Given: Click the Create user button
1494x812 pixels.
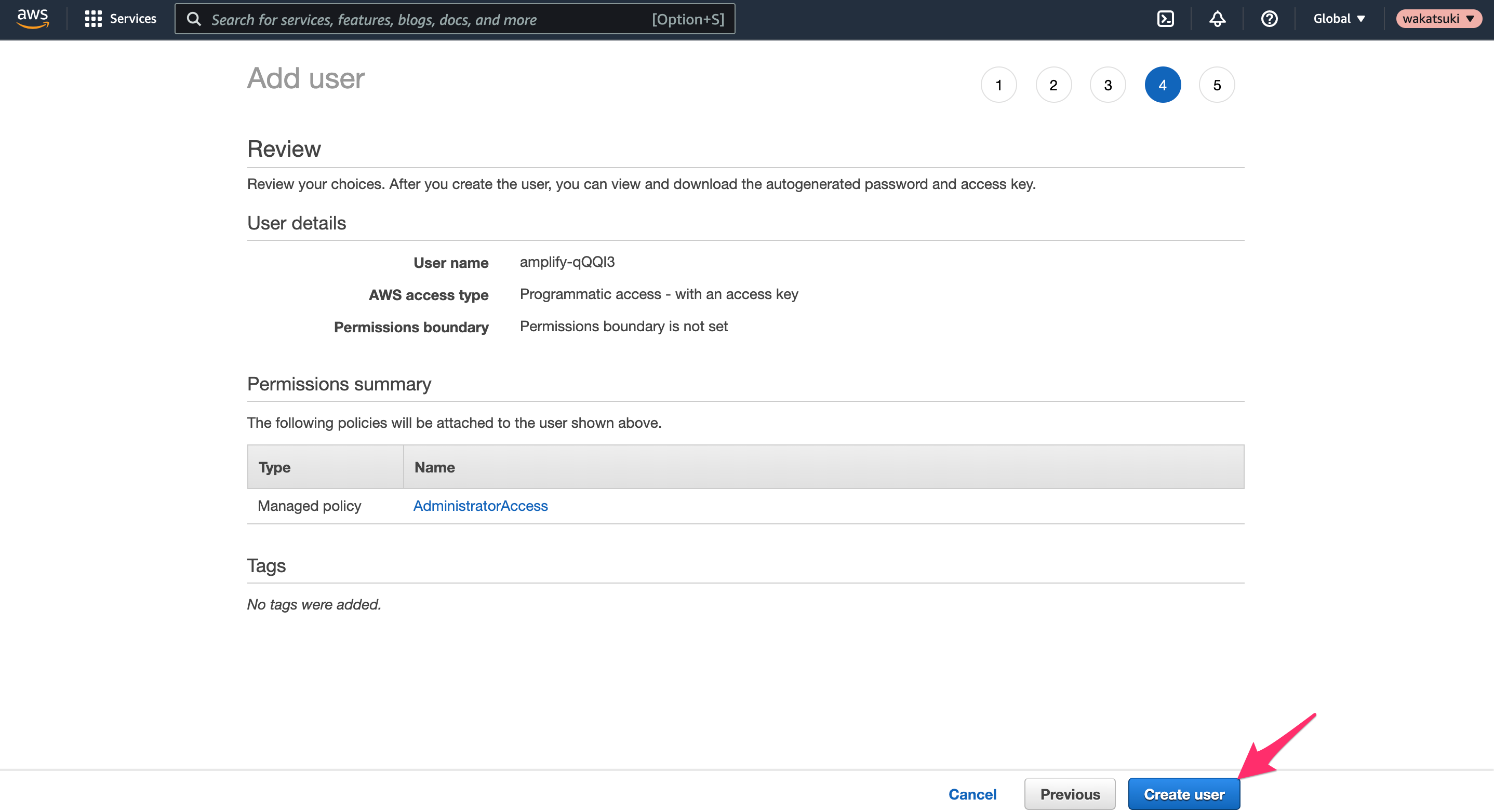Looking at the screenshot, I should click(x=1184, y=795).
